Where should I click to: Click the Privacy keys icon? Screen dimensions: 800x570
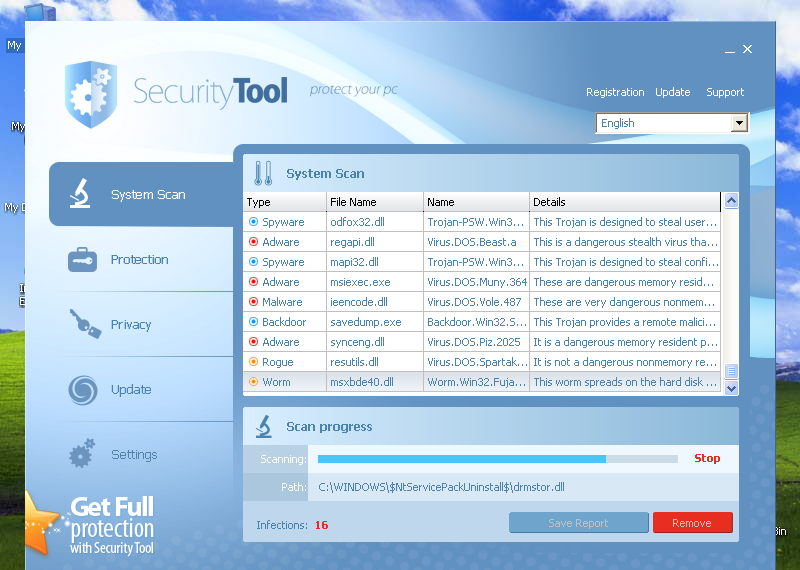pos(85,324)
